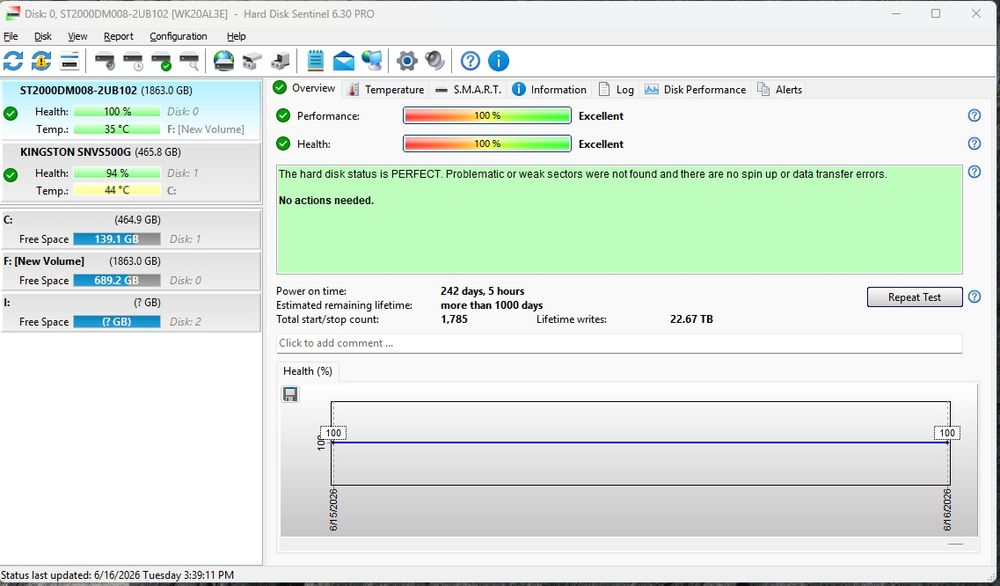Click the 'Click to add comment' field
This screenshot has width=1000, height=586.
619,343
